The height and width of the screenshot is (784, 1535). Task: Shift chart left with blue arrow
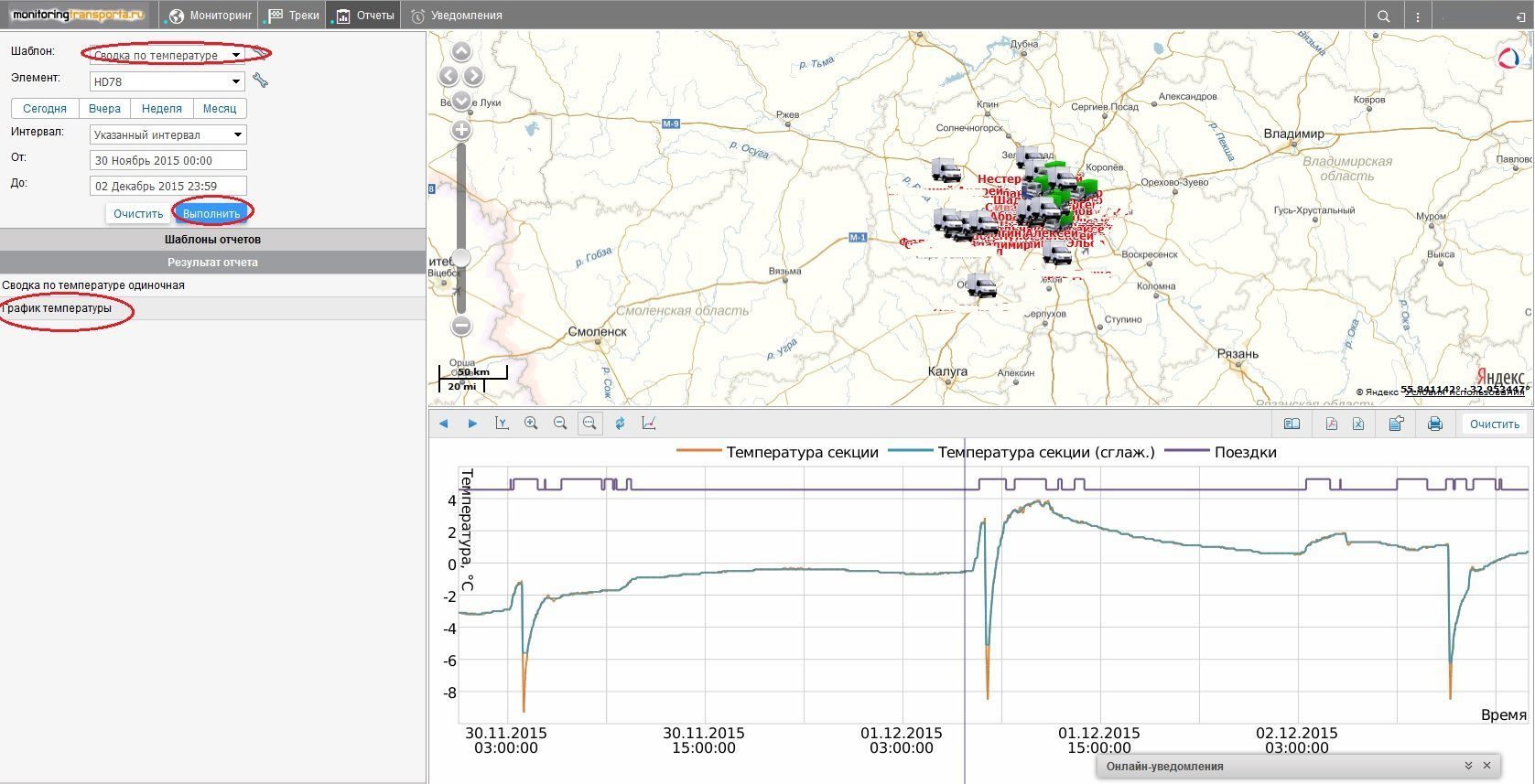click(x=444, y=424)
